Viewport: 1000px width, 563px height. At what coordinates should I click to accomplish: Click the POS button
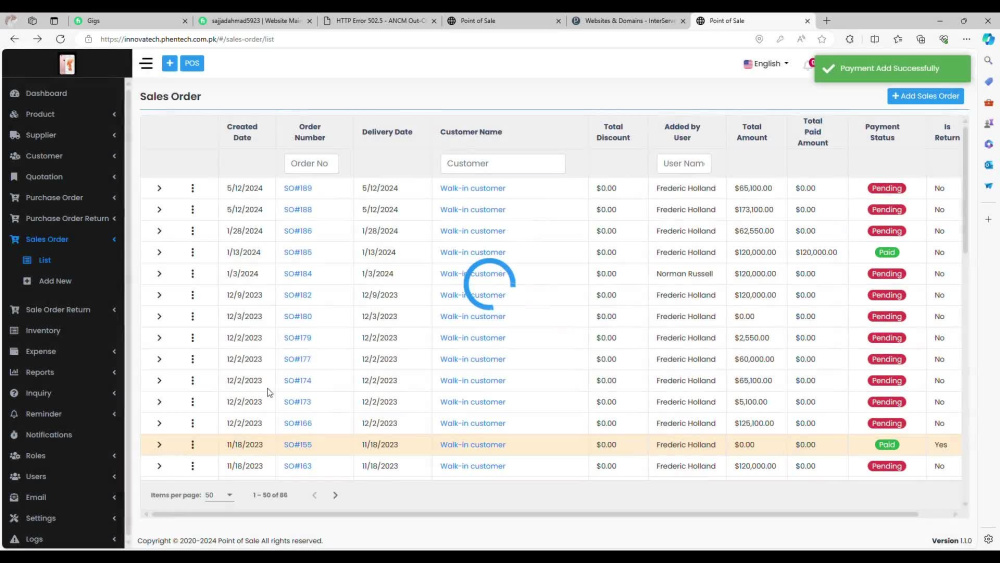click(192, 63)
